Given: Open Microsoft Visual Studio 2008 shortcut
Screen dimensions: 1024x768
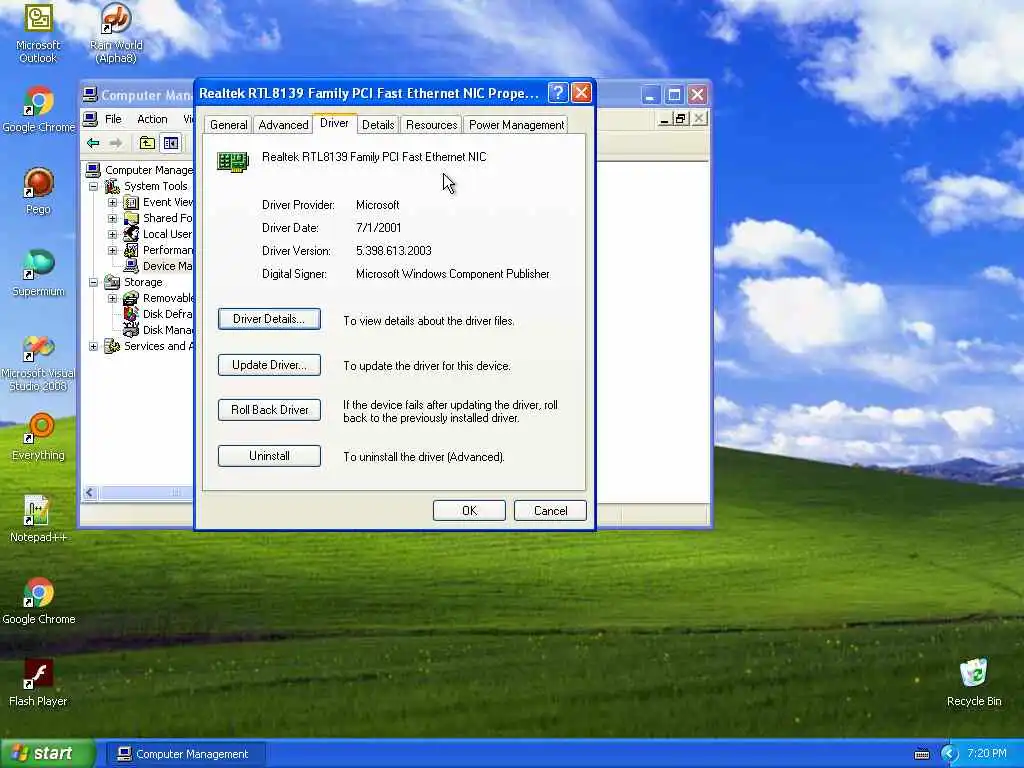Looking at the screenshot, I should pos(38,362).
